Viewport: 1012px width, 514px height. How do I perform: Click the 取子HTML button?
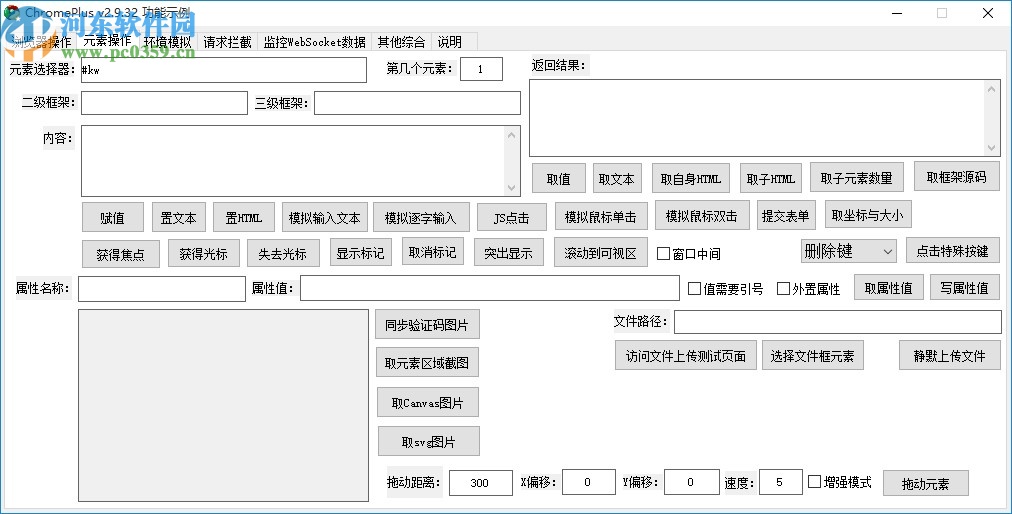(771, 178)
